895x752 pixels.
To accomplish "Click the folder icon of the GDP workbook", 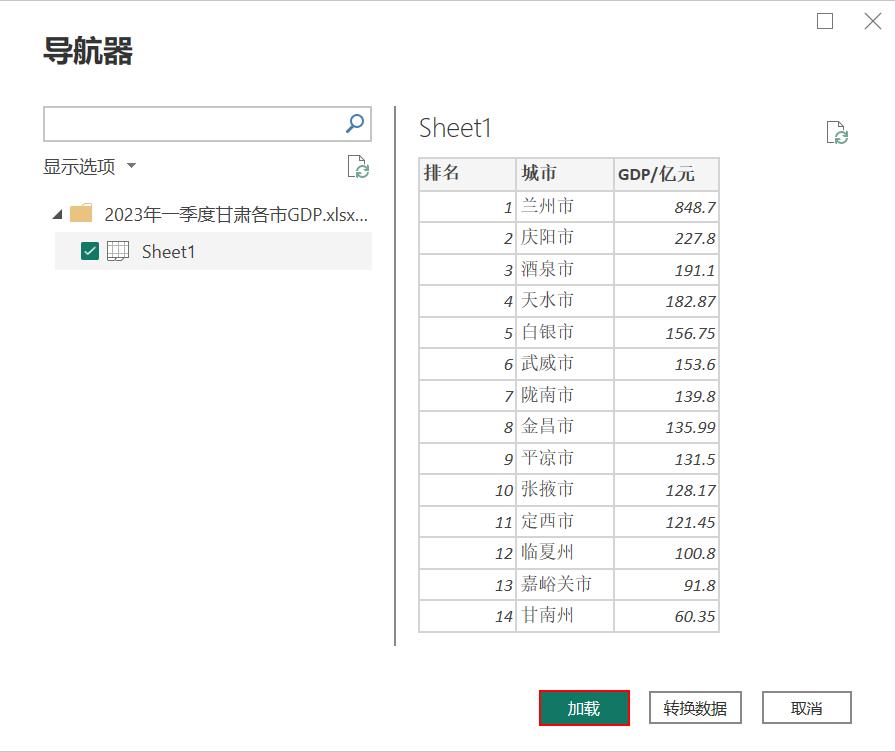I will click(83, 214).
